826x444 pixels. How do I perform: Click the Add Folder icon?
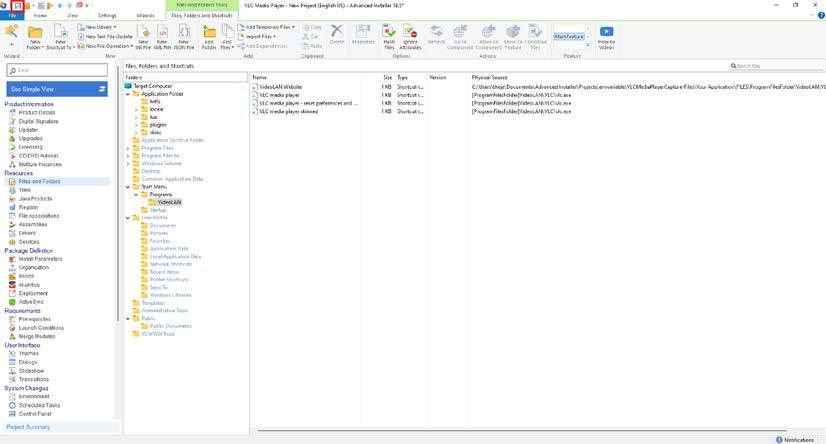(209, 37)
